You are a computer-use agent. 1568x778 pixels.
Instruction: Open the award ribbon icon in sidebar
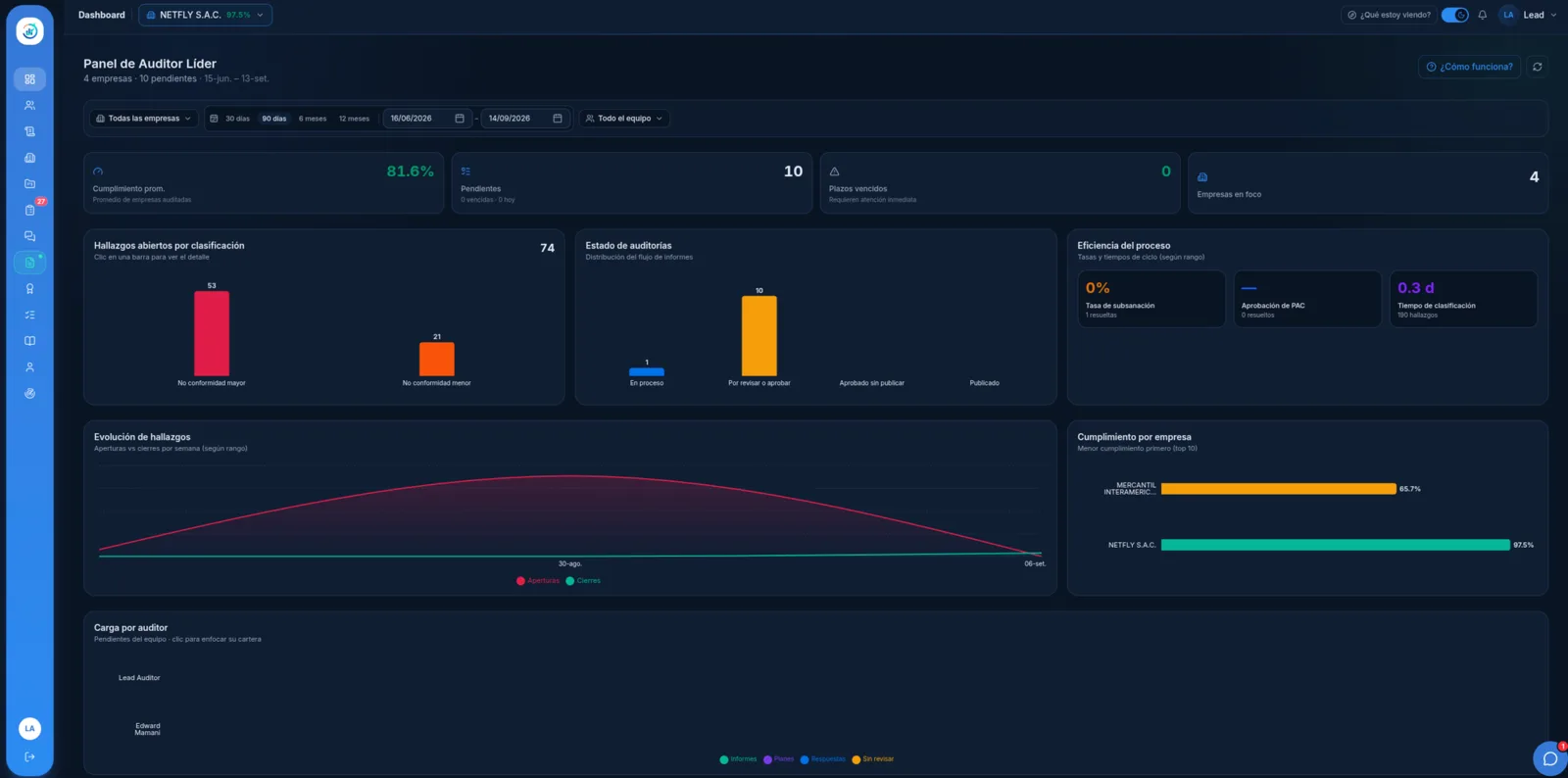(29, 289)
